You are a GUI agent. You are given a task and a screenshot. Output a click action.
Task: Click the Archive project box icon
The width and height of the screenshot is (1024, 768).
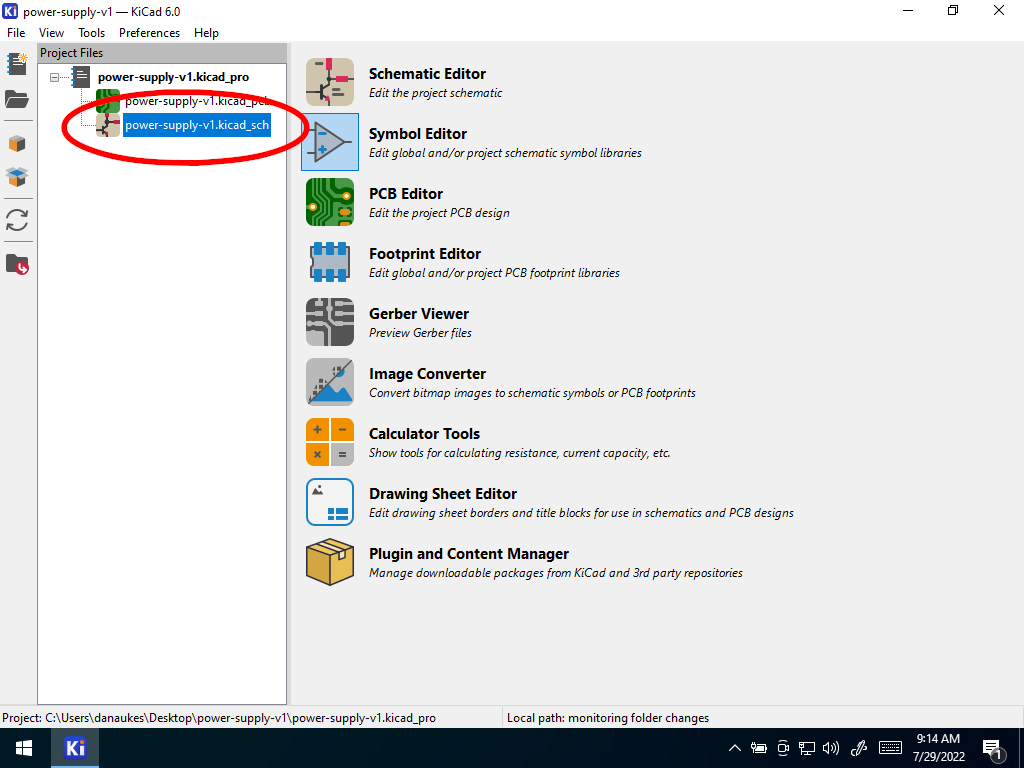[17, 143]
